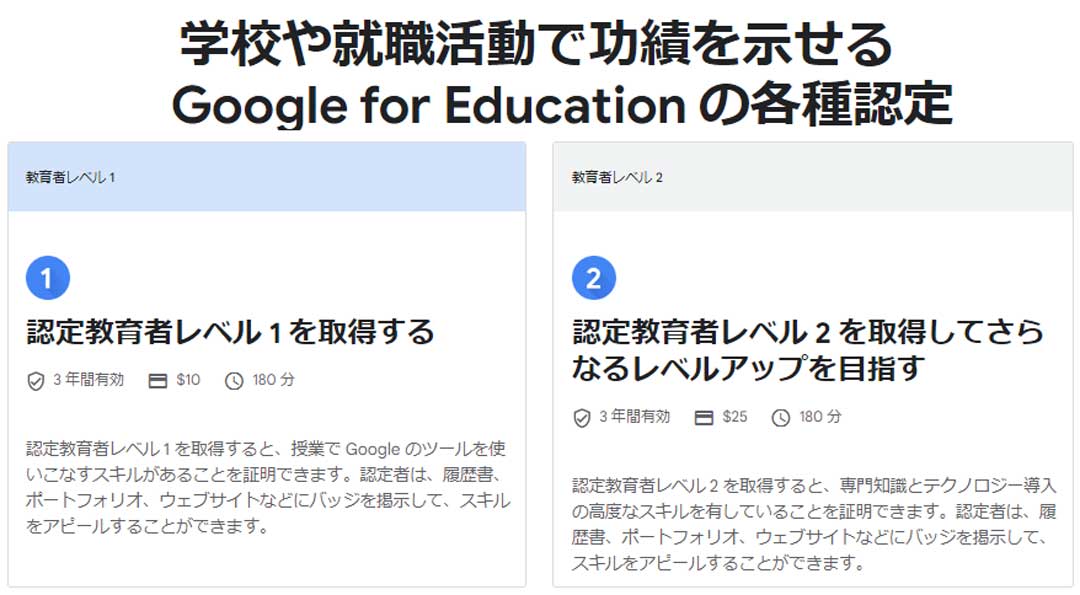
Task: Click shield icon in the Level 2 card
Action: pos(582,417)
